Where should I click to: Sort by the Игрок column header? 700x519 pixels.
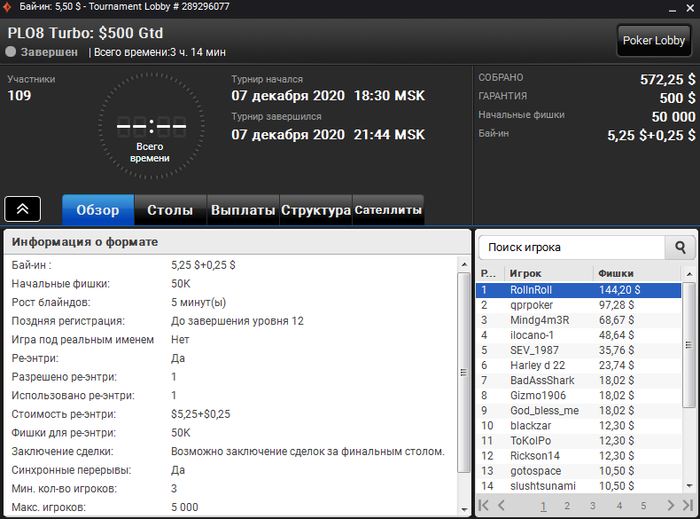(x=549, y=273)
